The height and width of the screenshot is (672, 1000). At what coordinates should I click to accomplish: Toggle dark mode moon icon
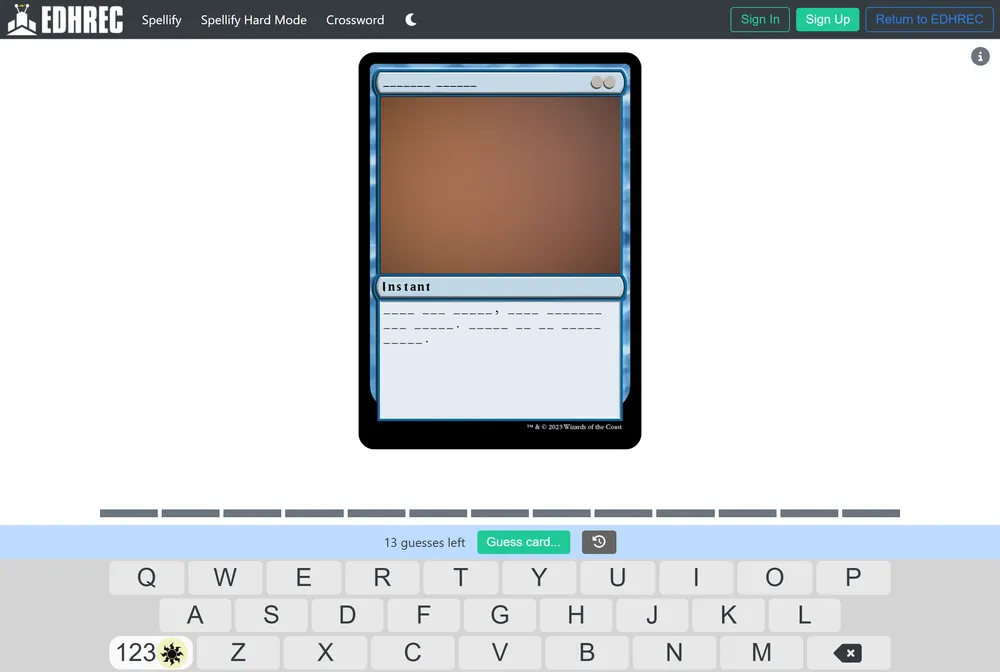(411, 20)
